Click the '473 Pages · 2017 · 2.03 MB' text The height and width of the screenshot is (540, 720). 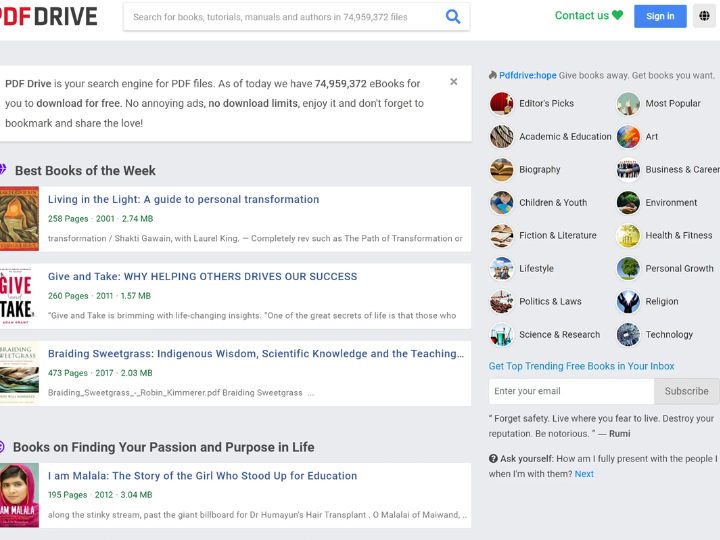[x=100, y=373]
